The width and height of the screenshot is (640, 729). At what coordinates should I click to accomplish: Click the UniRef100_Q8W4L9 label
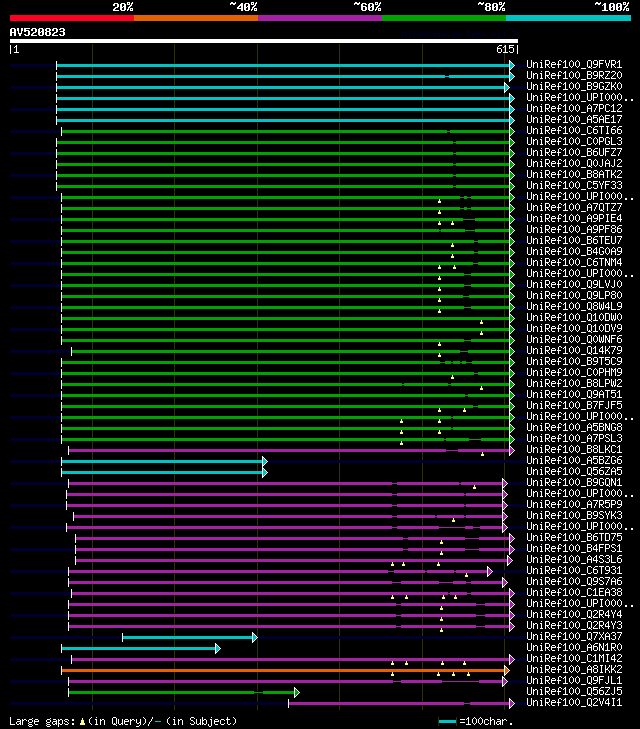pyautogui.click(x=574, y=306)
